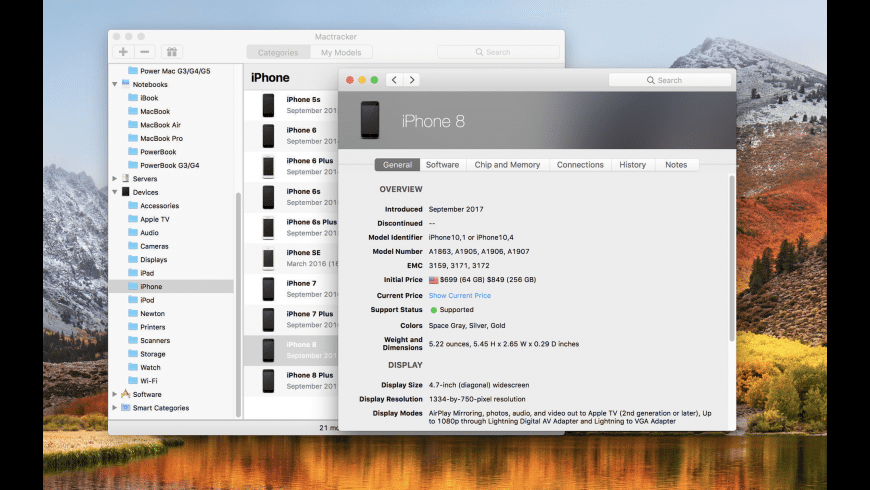Image resolution: width=870 pixels, height=490 pixels.
Task: Click the search field in Mactracker window
Action: tap(498, 52)
